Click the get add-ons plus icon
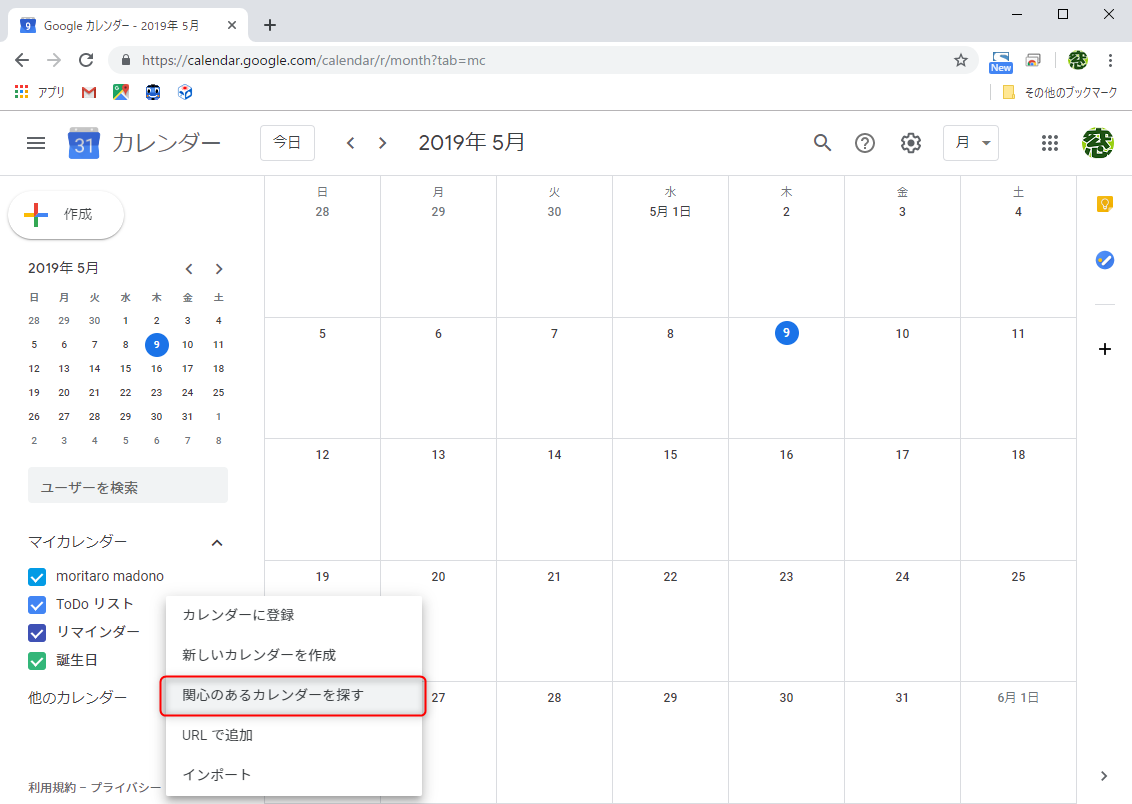Image resolution: width=1132 pixels, height=804 pixels. coord(1104,349)
